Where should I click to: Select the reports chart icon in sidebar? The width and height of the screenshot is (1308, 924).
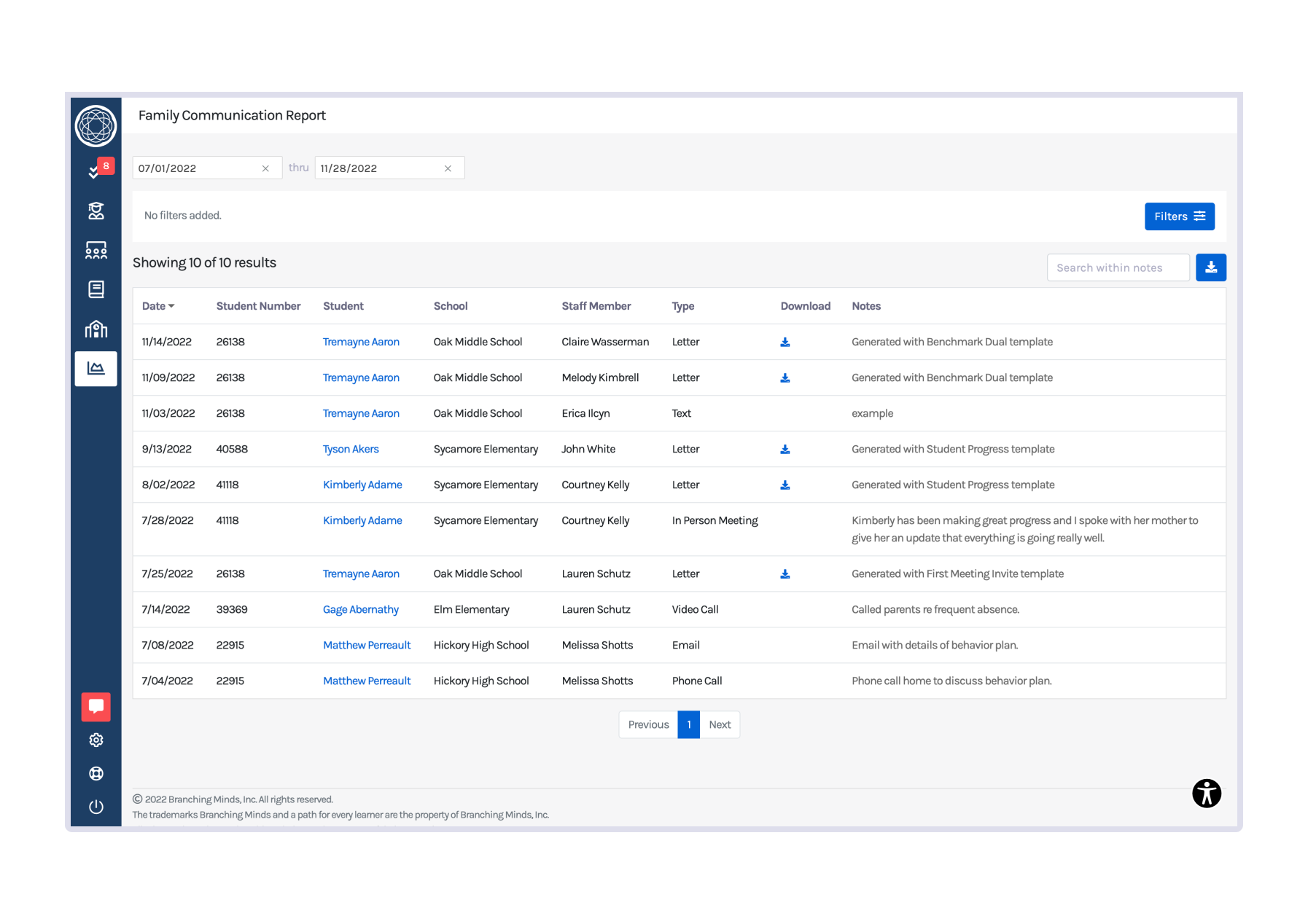96,369
